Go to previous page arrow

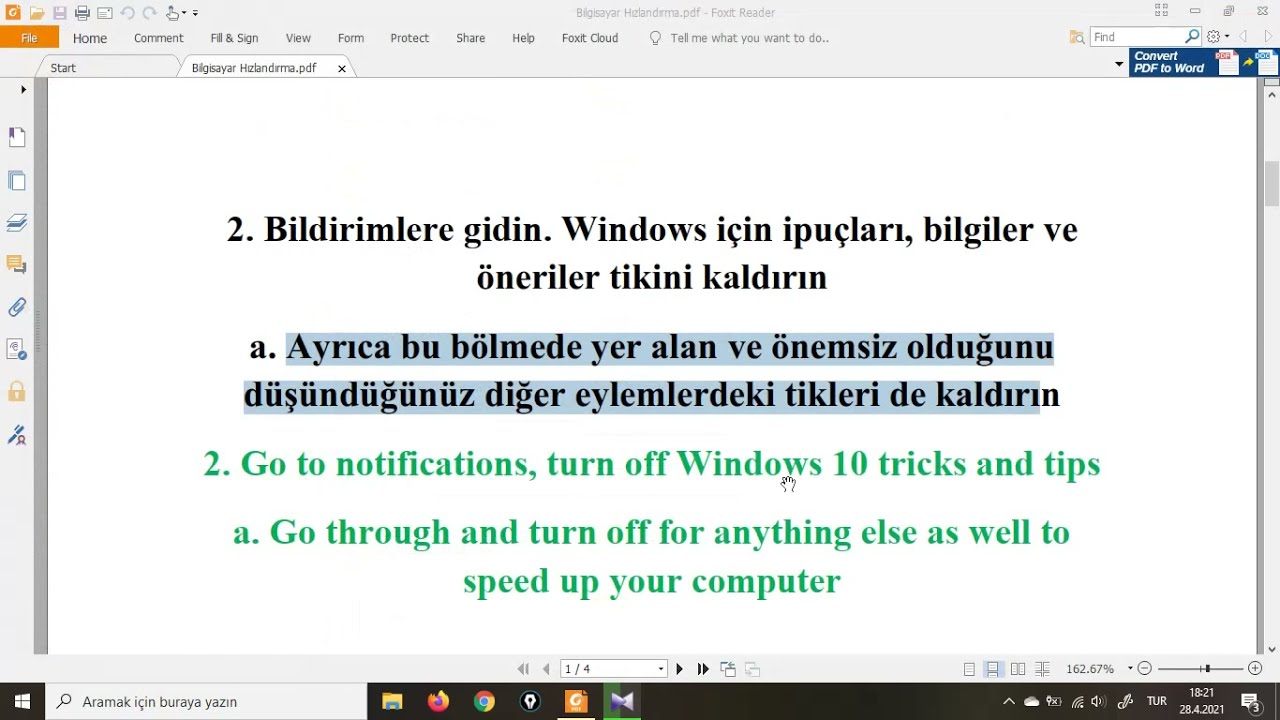click(546, 669)
